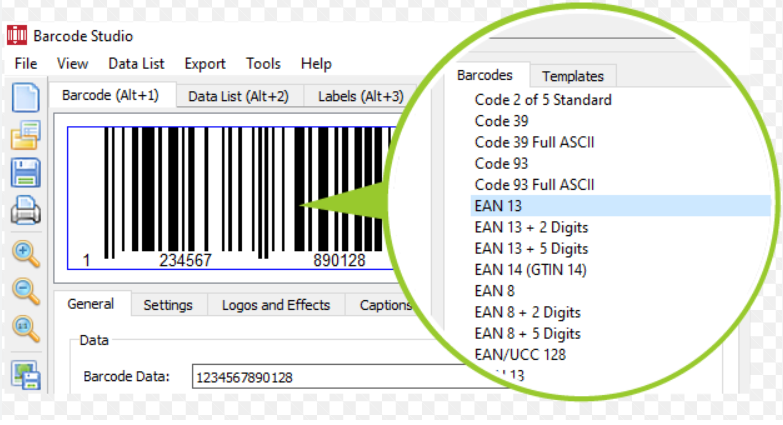Select the Barcodes tab in side panel

tap(485, 75)
